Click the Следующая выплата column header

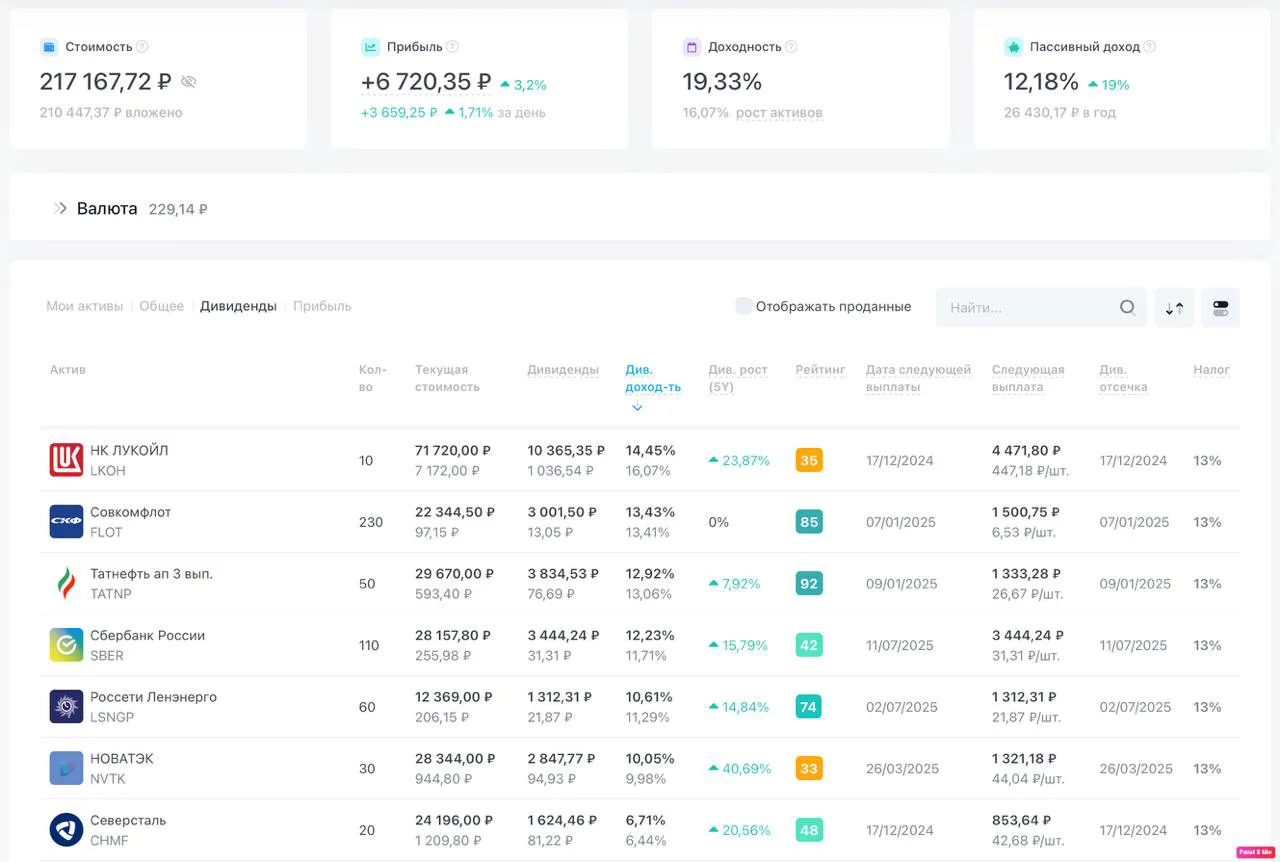[1028, 378]
